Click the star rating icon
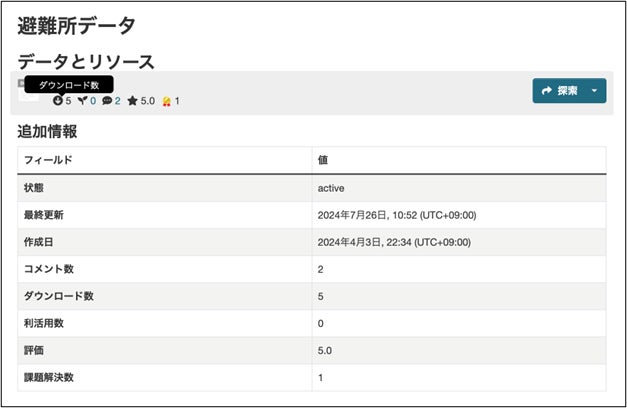 [x=132, y=101]
